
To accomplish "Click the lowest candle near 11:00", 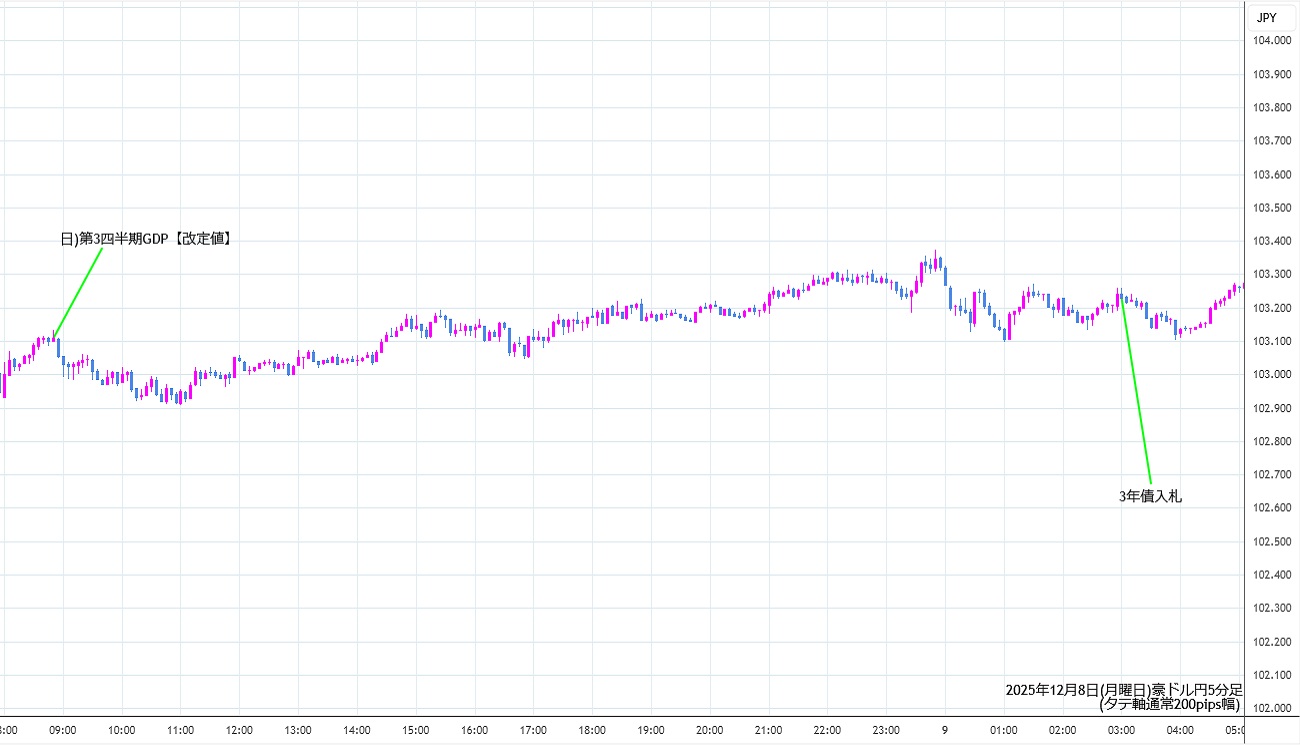I will (x=179, y=396).
